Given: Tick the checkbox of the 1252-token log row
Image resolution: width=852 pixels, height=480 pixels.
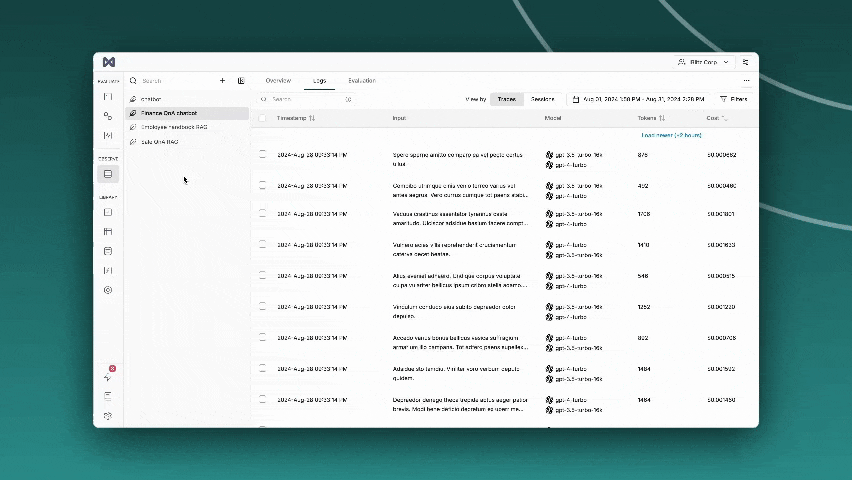Looking at the screenshot, I should pyautogui.click(x=262, y=307).
